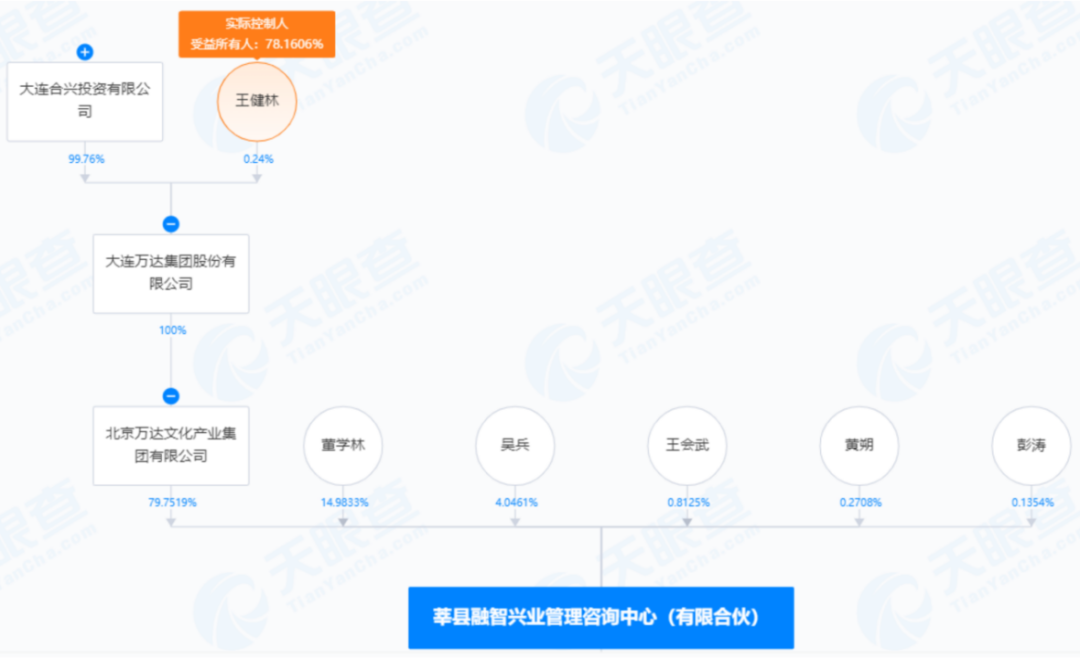Screen dimensions: 1080x659
Task: Select the 黄朔 shareholder circle
Action: tap(859, 445)
